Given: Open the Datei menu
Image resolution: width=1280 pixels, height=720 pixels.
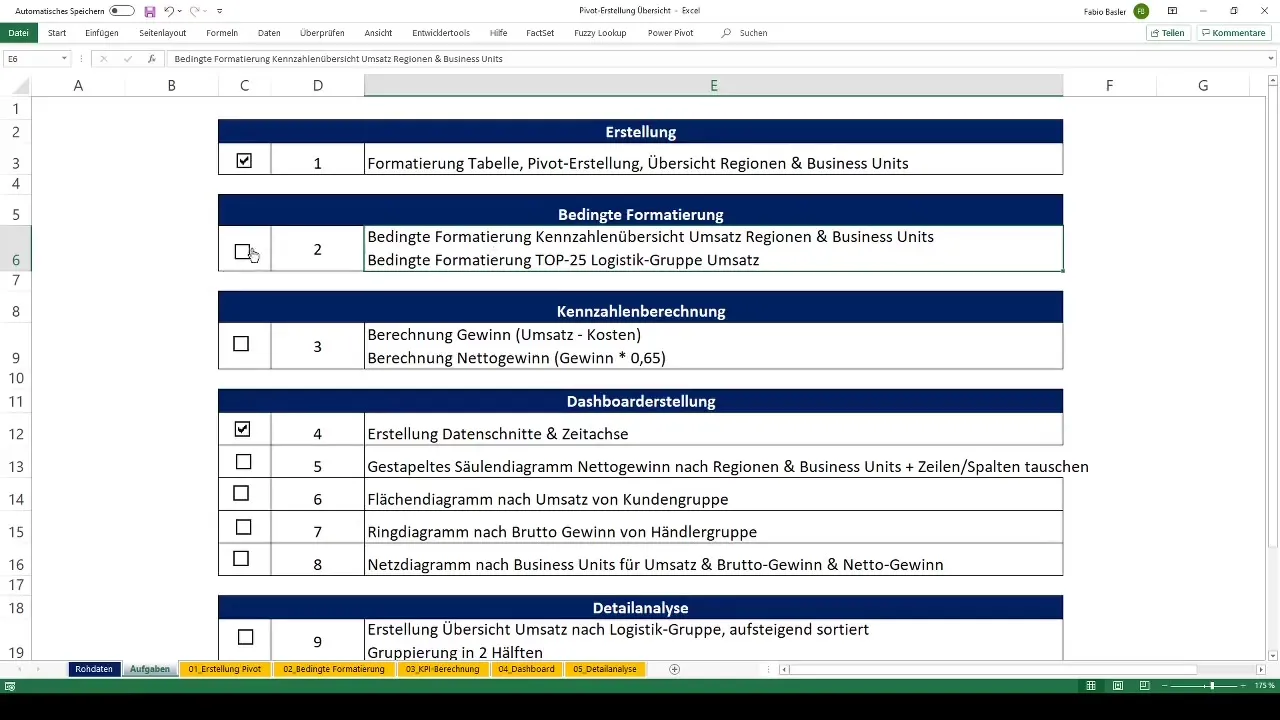Looking at the screenshot, I should click(x=18, y=33).
